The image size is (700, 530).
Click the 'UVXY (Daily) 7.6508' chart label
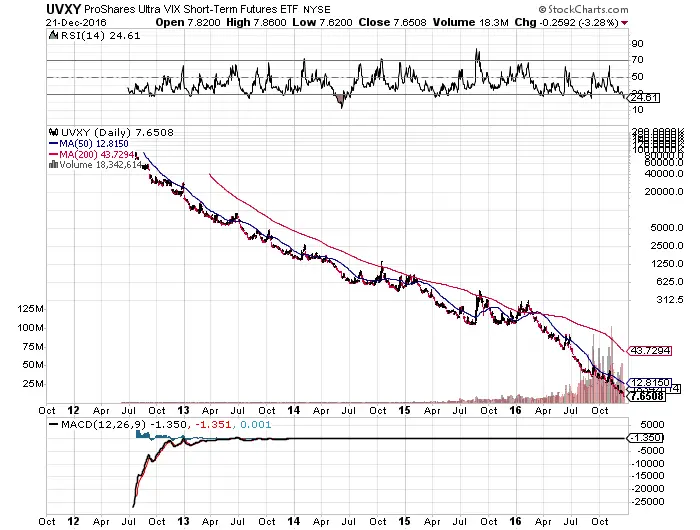117,132
